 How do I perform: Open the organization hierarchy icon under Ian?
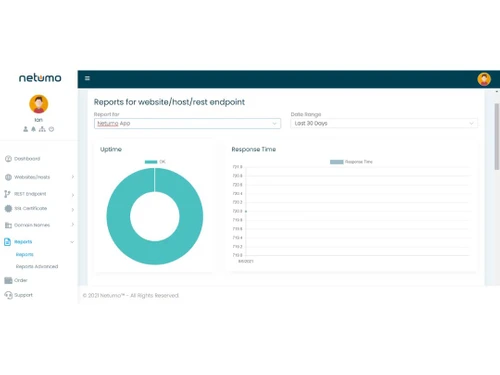[x=42, y=129]
